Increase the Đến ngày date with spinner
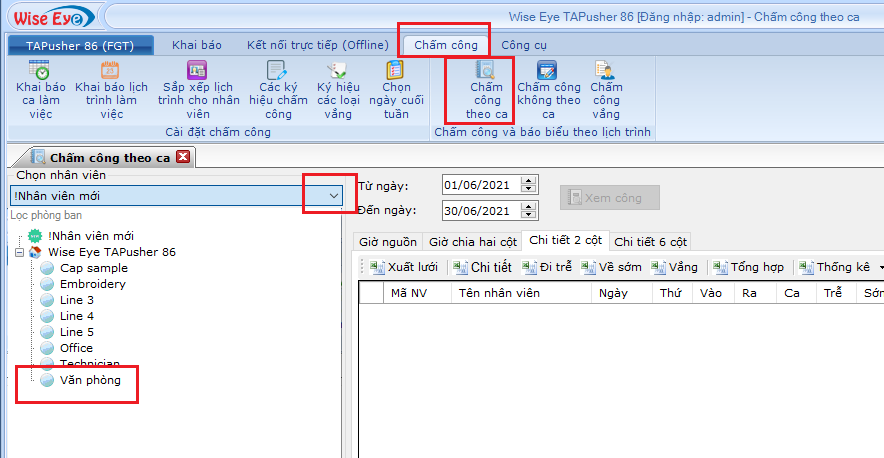Screen dimensions: 884x458 pos(529,206)
